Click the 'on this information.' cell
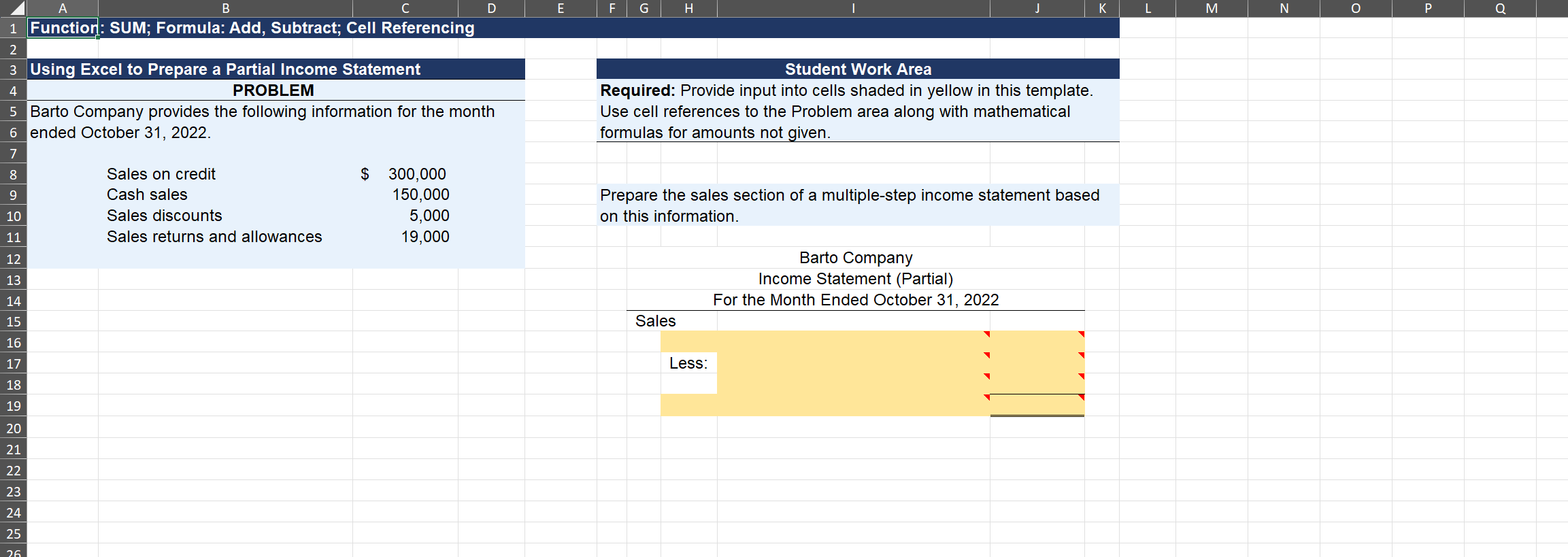Screen dimensions: 1568x557 tap(669, 216)
